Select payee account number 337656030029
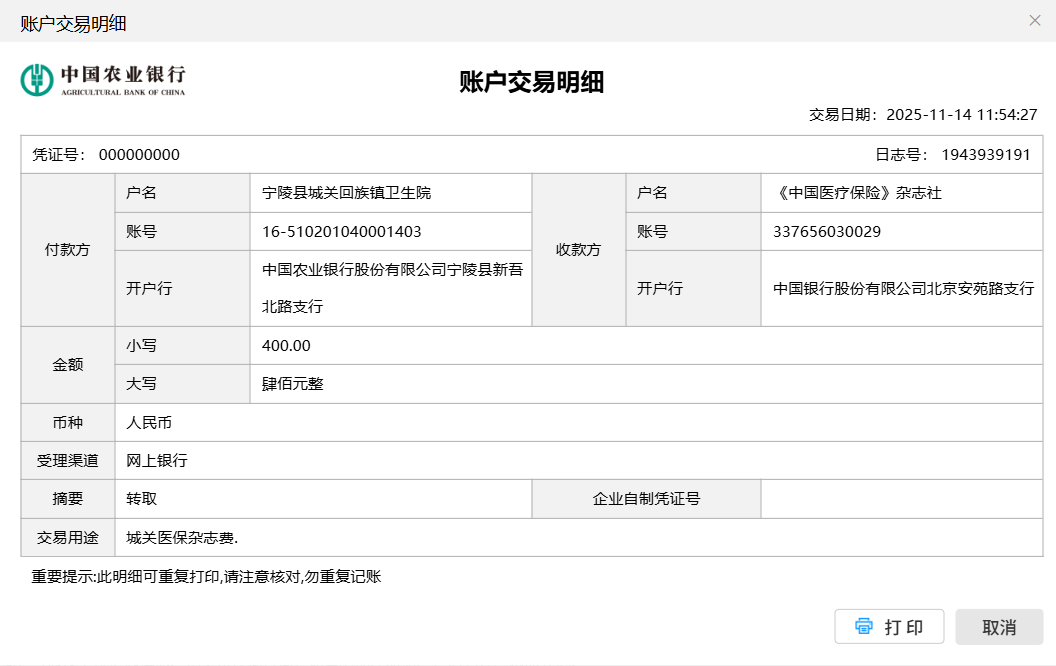 (827, 232)
